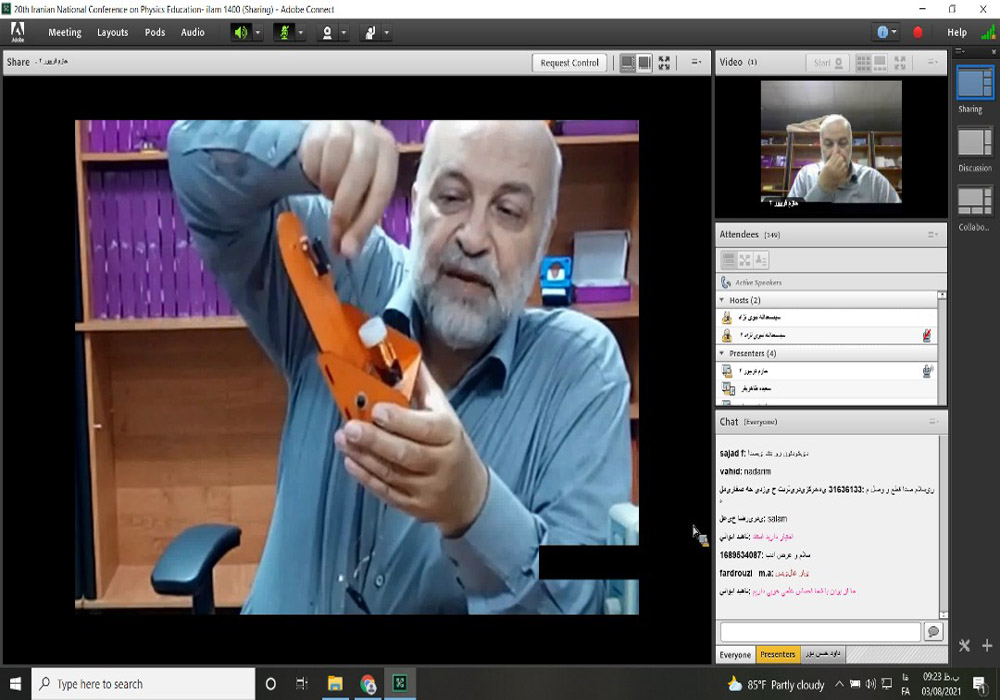Viewport: 1000px width, 700px height.
Task: Open Excel from the Windows taskbar
Action: coord(400,684)
